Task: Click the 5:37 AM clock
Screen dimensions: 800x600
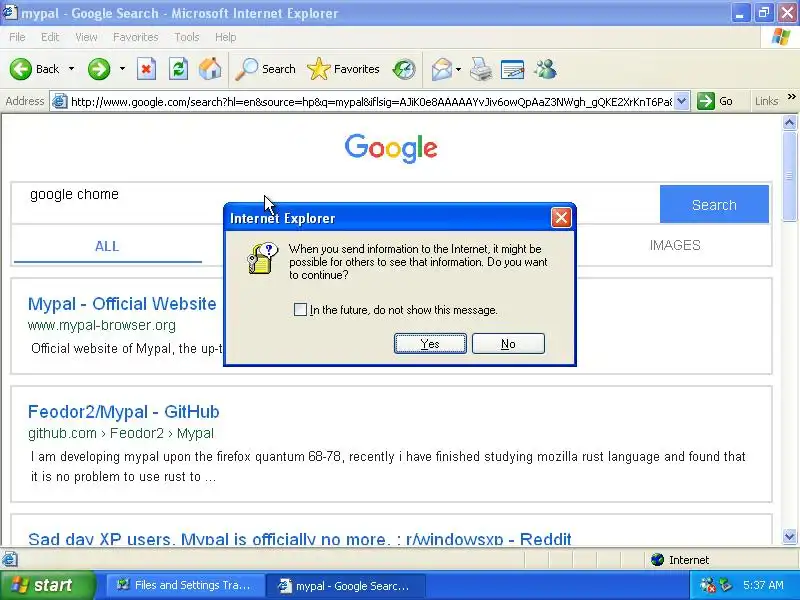Action: 763,585
